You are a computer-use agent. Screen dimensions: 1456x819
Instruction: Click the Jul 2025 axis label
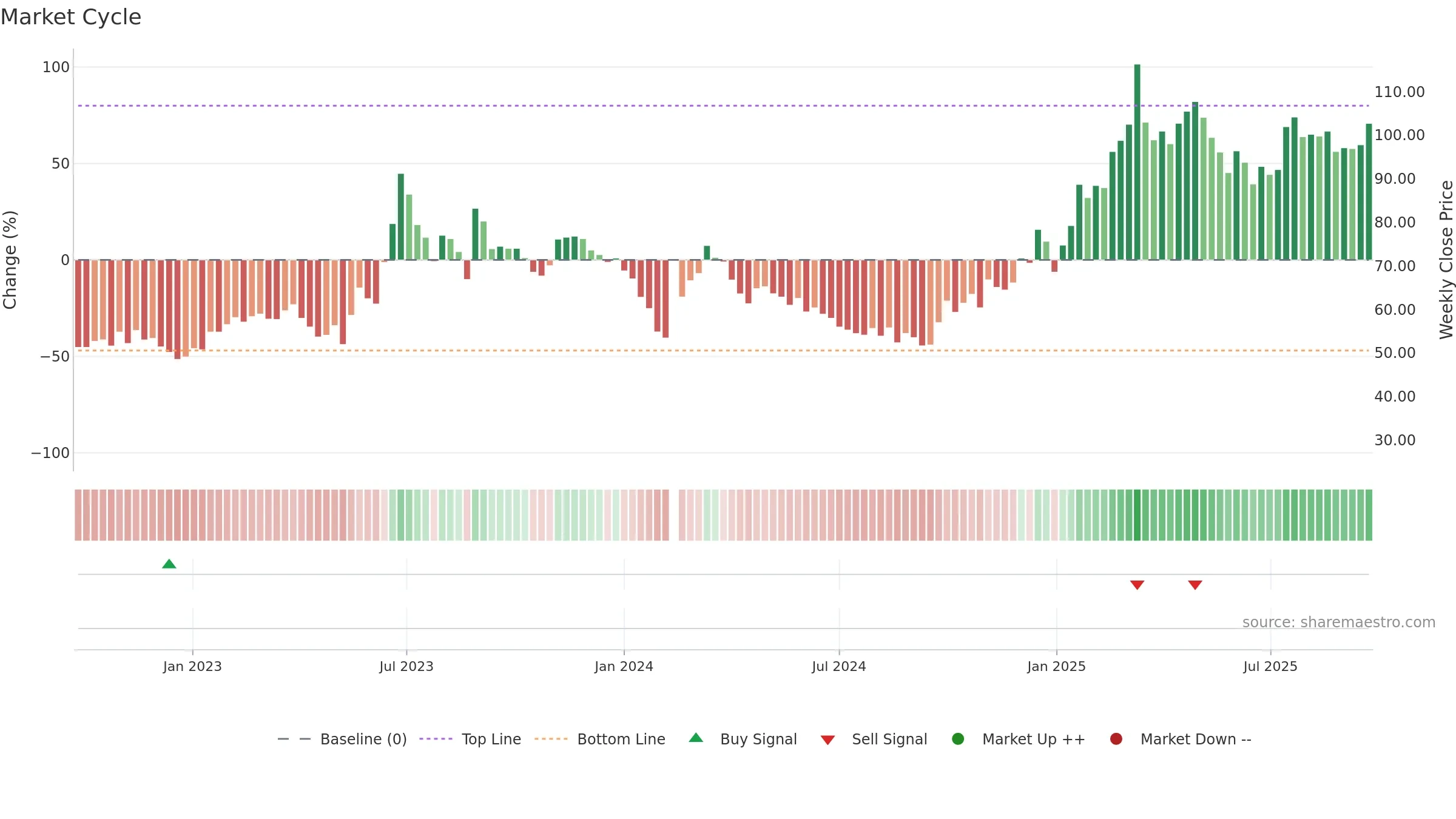(1270, 667)
